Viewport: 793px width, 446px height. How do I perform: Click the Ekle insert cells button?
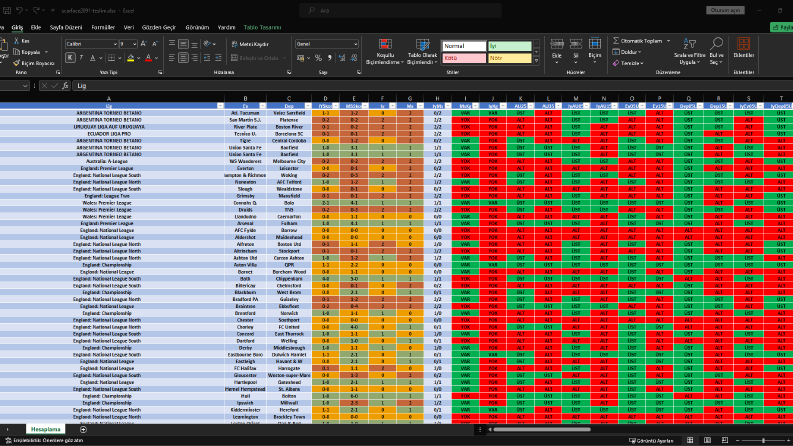(x=557, y=51)
